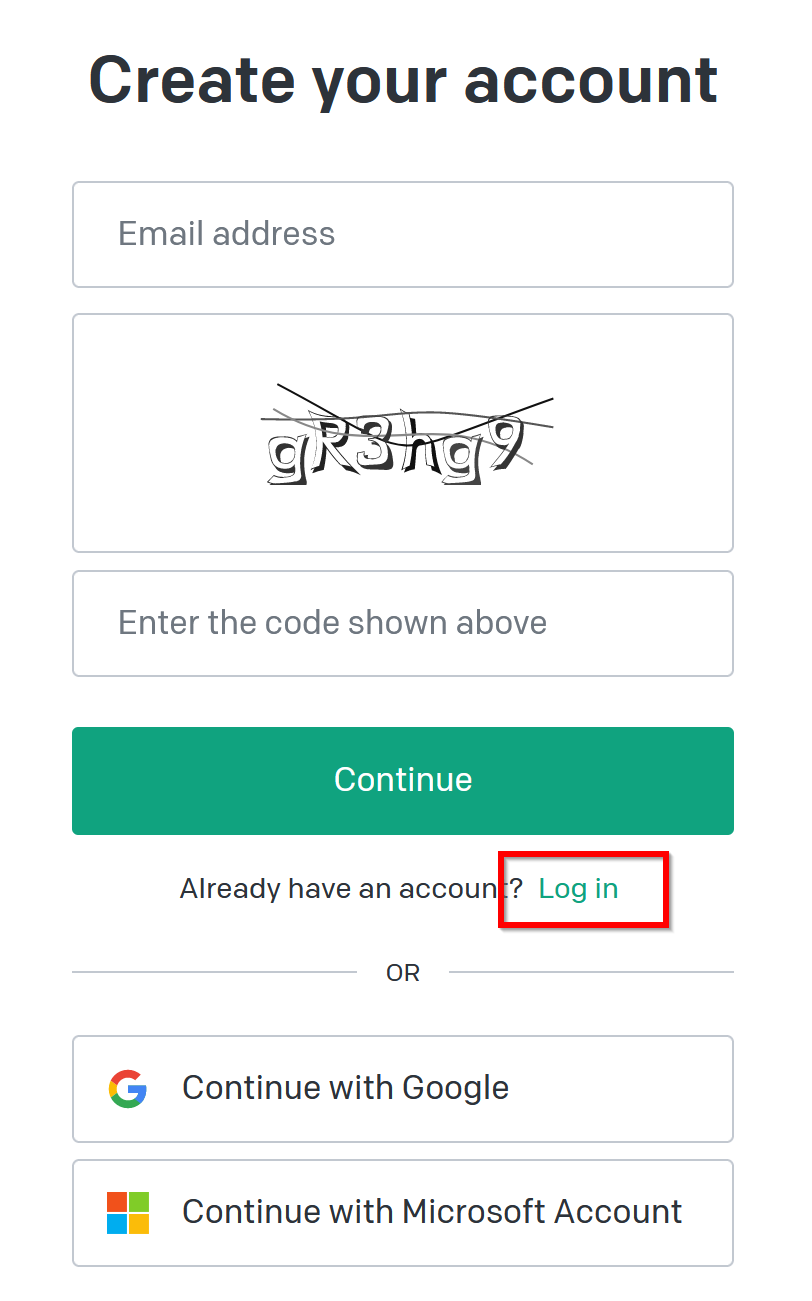Click the divider line right of OR
The image size is (812, 1301).
(591, 972)
